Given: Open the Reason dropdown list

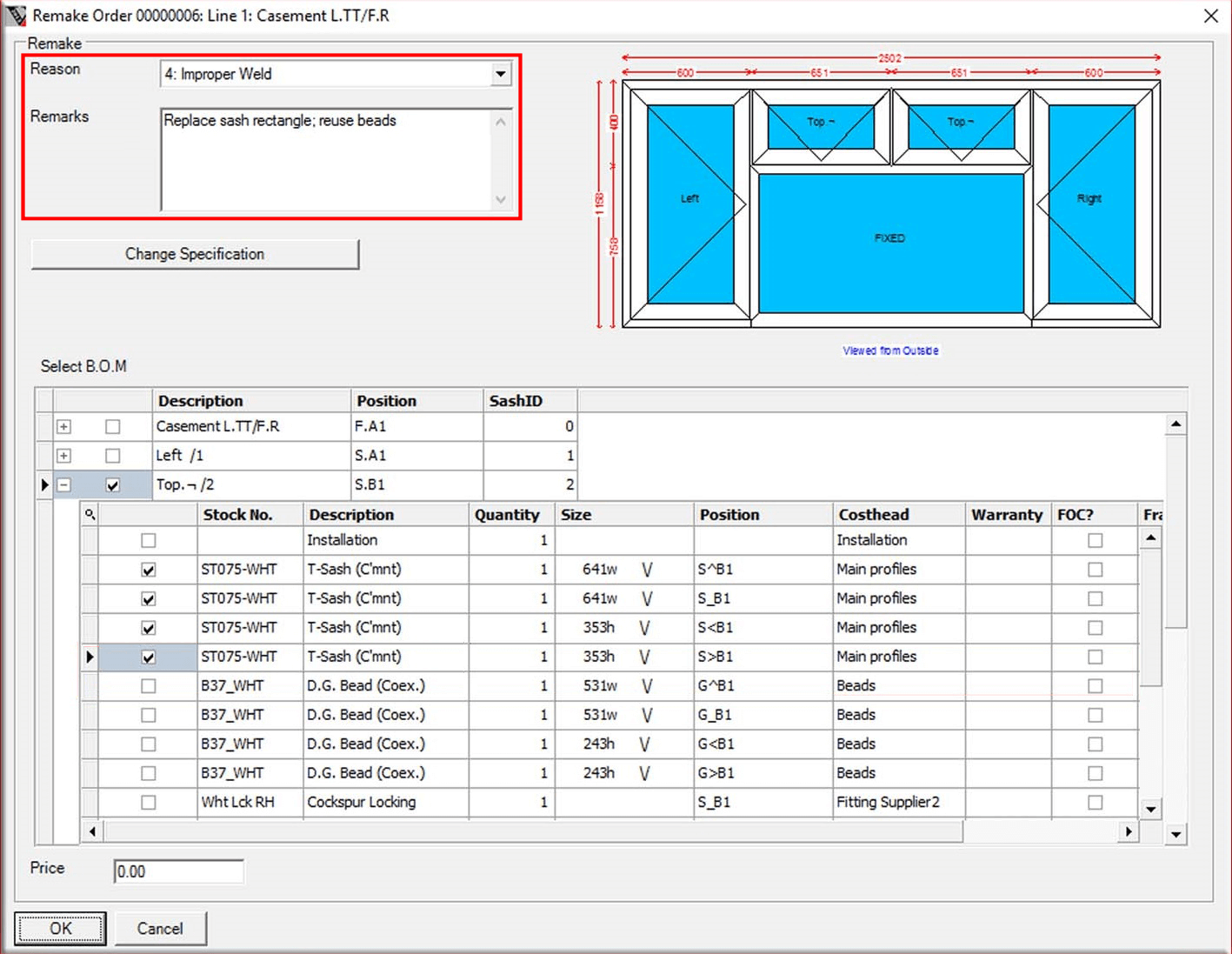Looking at the screenshot, I should click(501, 75).
